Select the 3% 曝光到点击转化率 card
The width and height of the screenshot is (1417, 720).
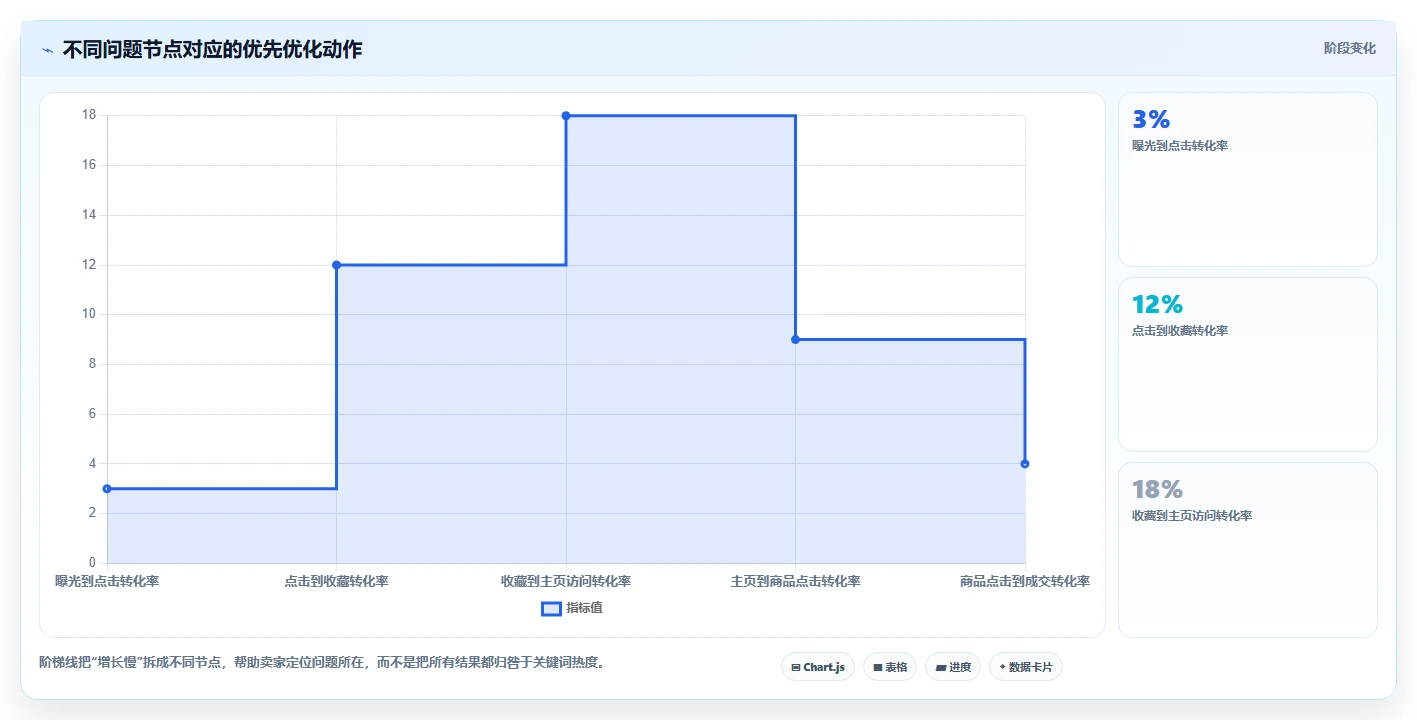pyautogui.click(x=1248, y=180)
